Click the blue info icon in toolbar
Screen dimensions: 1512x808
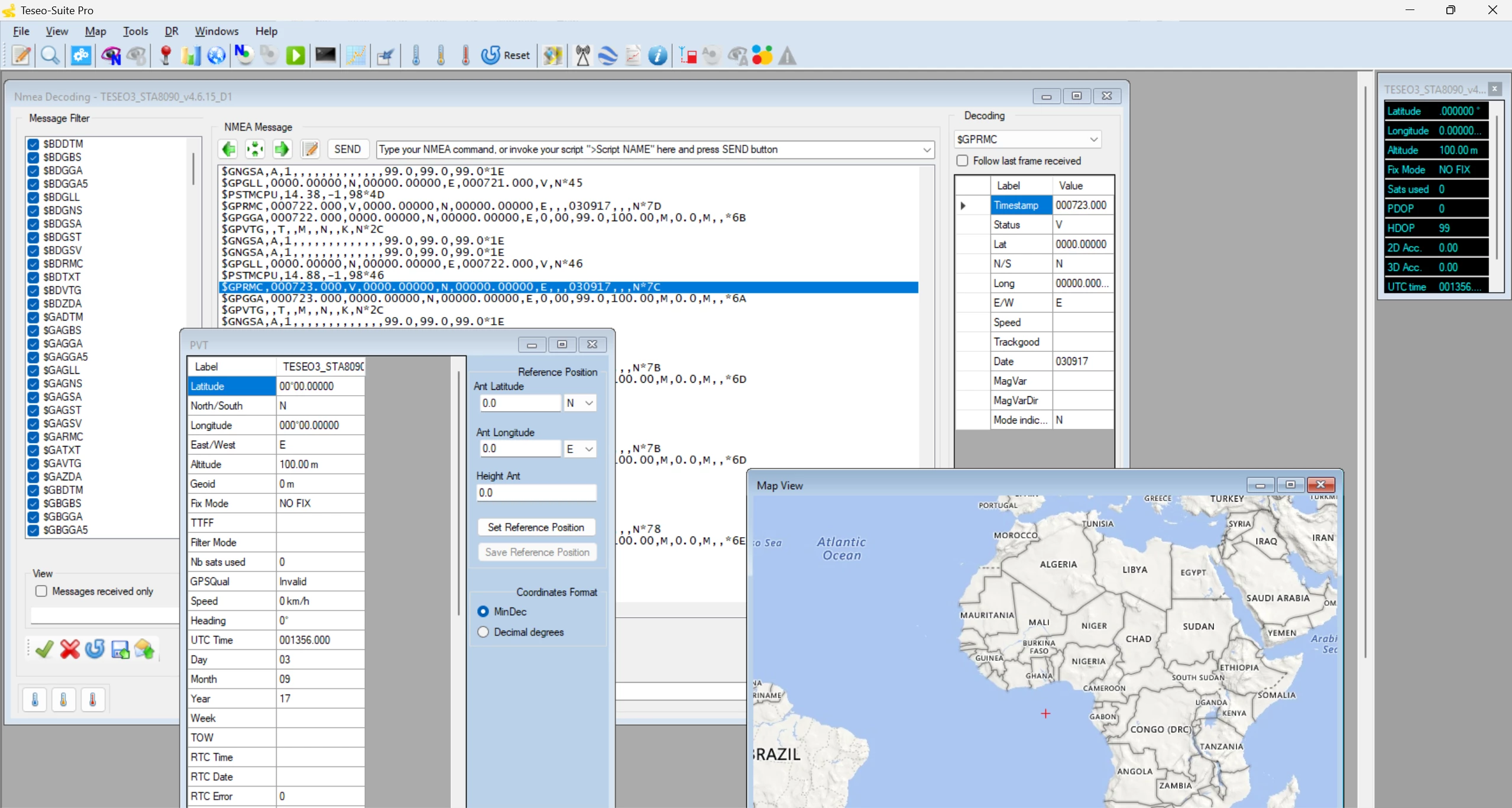pos(658,55)
